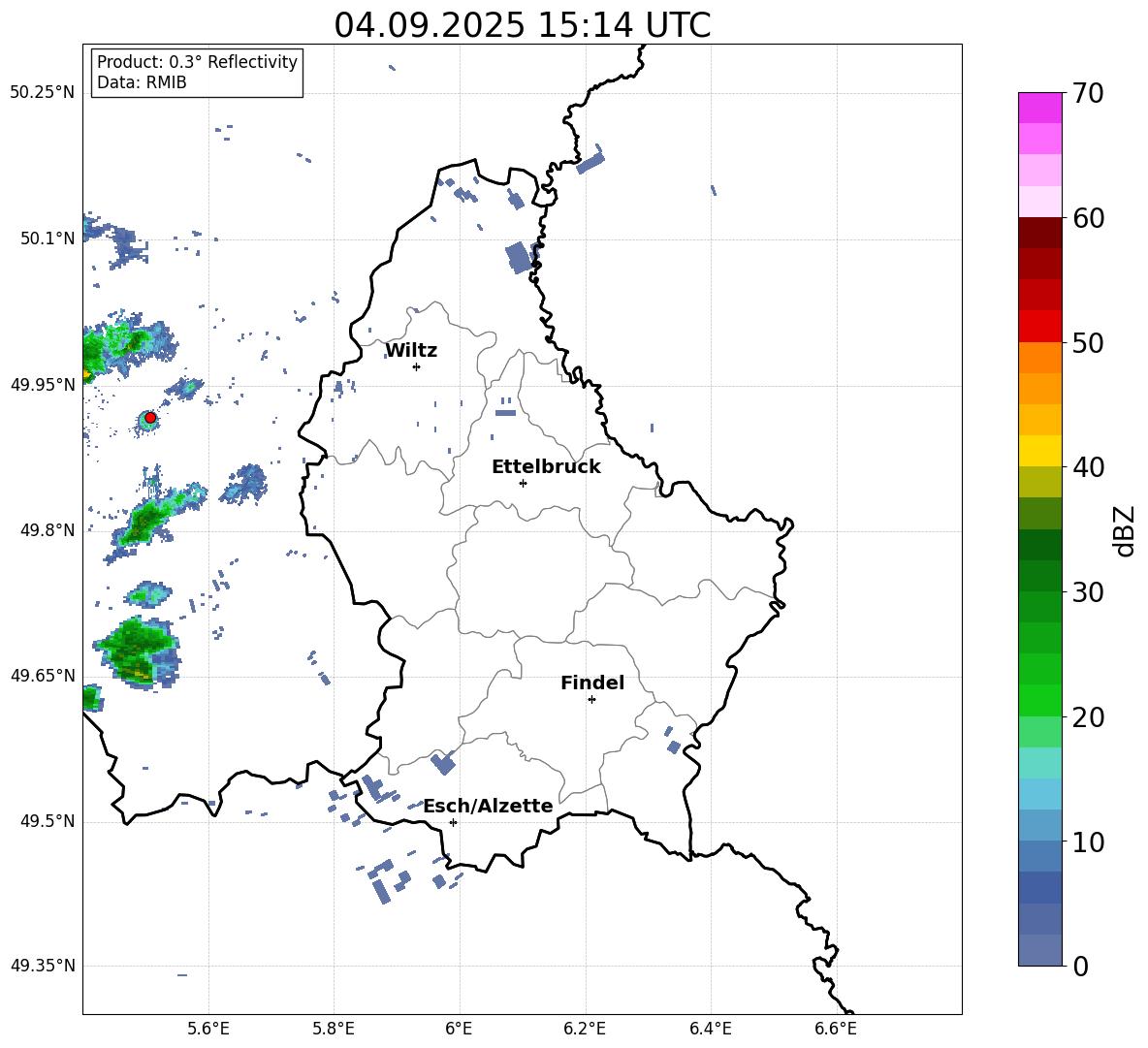
Task: Click the 30 label on colorbar
Action: tap(1088, 592)
